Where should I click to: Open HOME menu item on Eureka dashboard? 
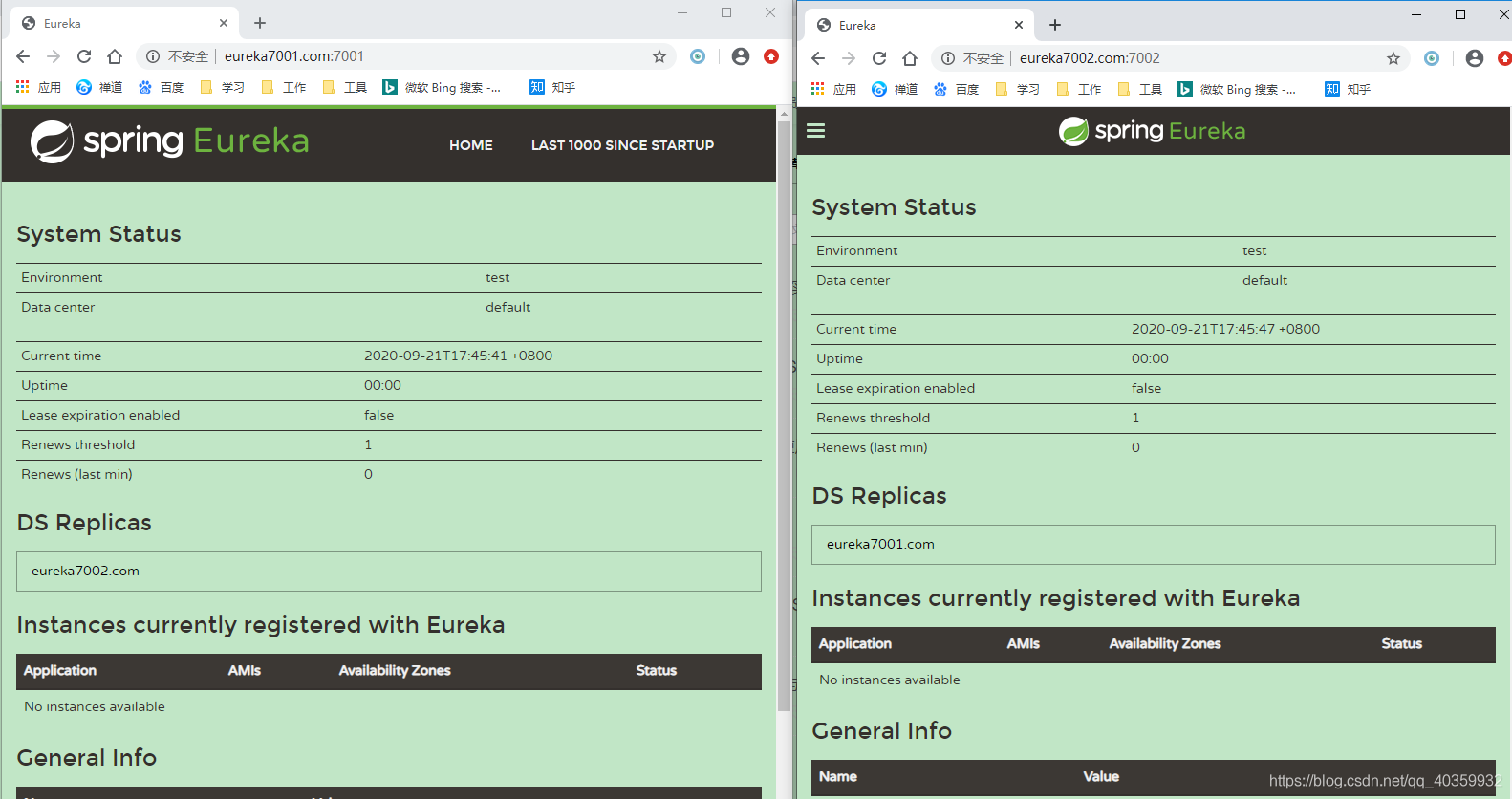(x=471, y=145)
